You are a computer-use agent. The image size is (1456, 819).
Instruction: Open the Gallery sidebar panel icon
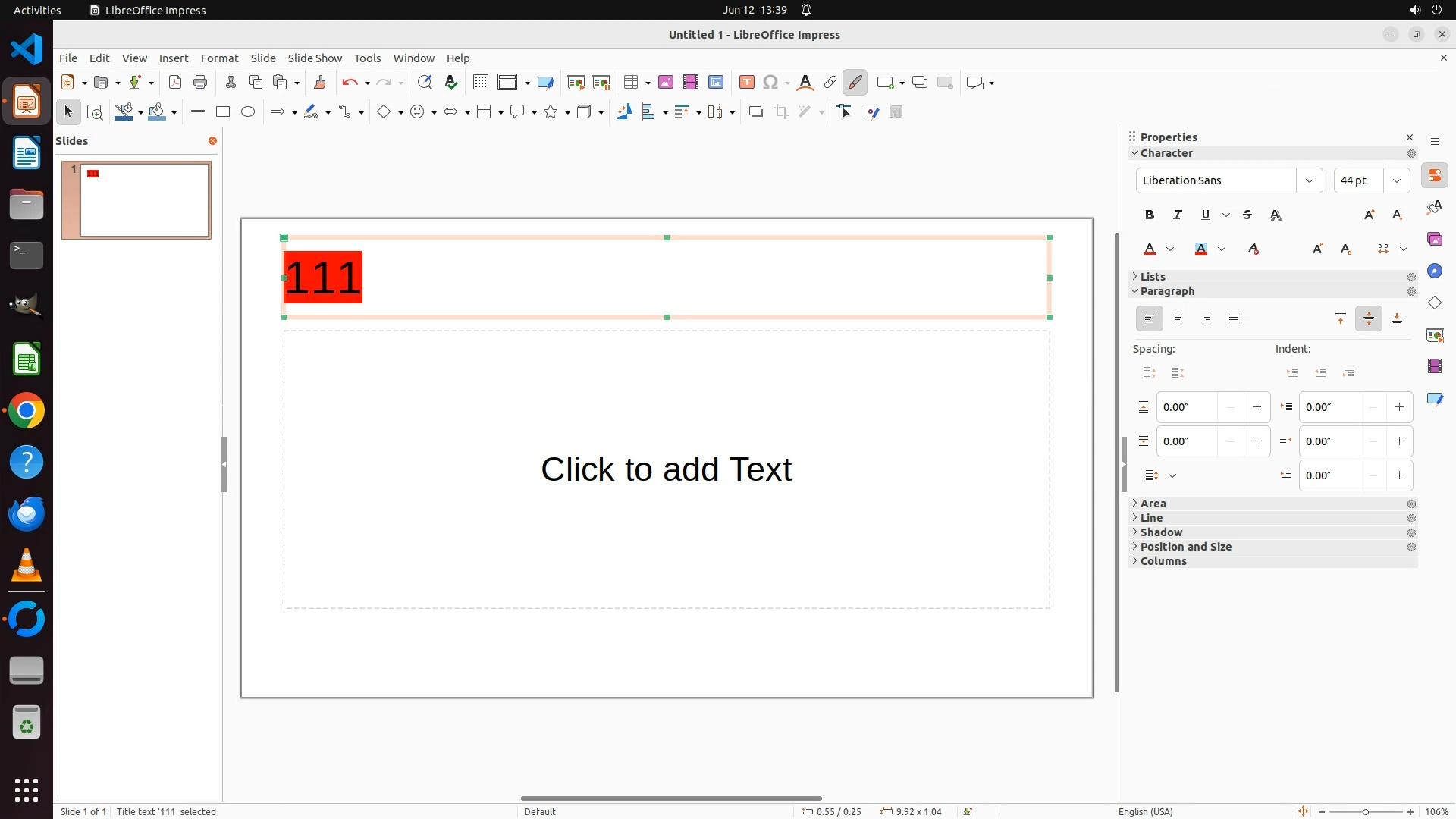pos(1435,240)
